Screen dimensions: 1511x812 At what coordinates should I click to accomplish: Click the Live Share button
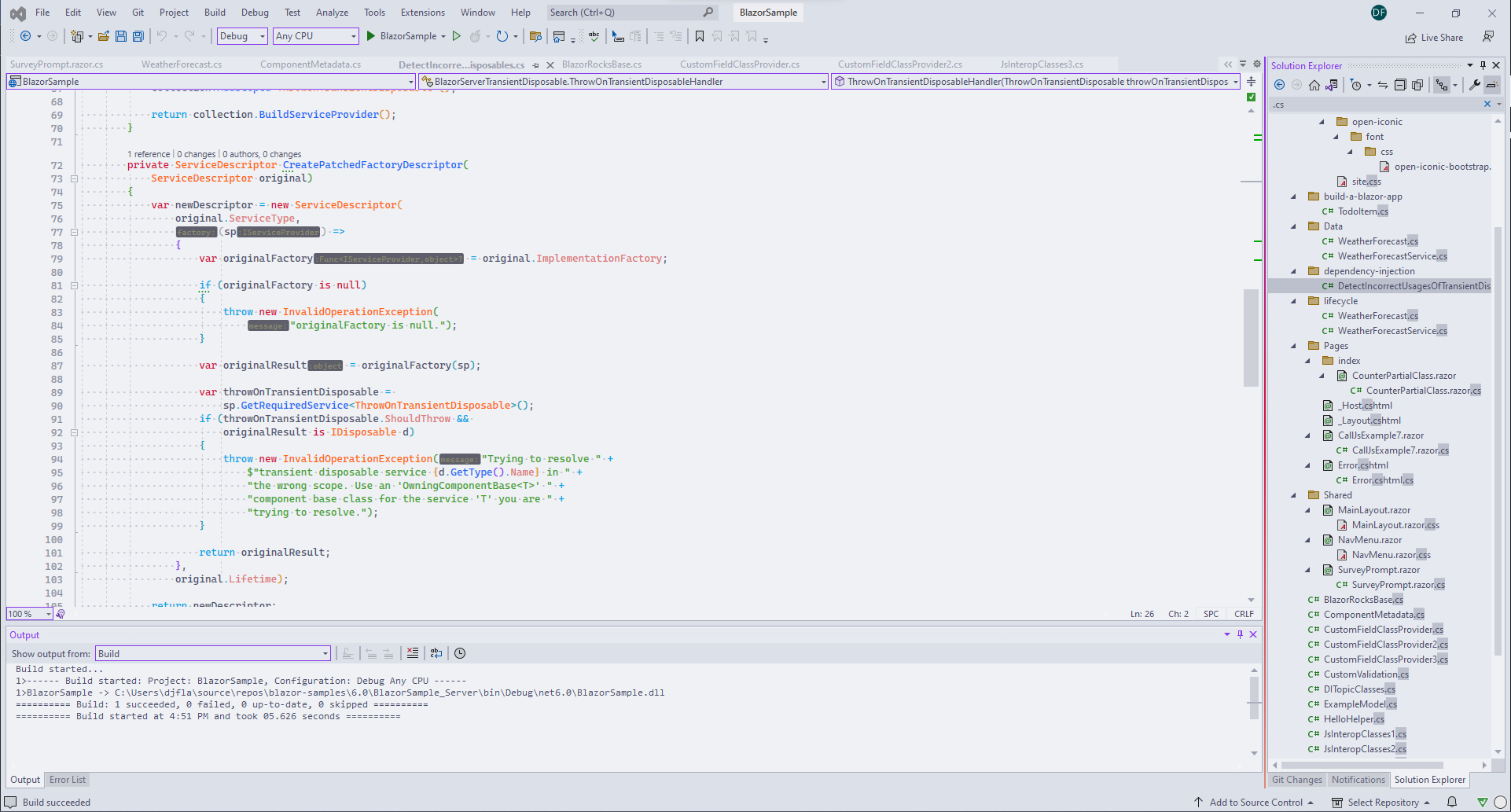[1435, 38]
